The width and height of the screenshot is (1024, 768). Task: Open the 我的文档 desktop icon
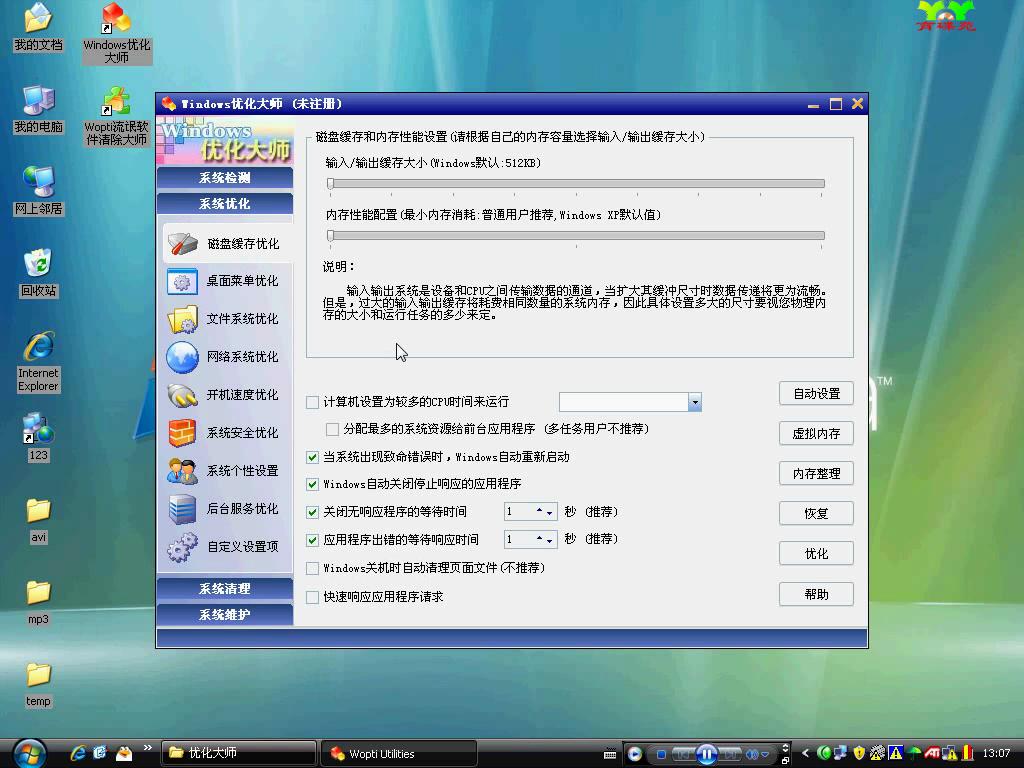(x=38, y=27)
